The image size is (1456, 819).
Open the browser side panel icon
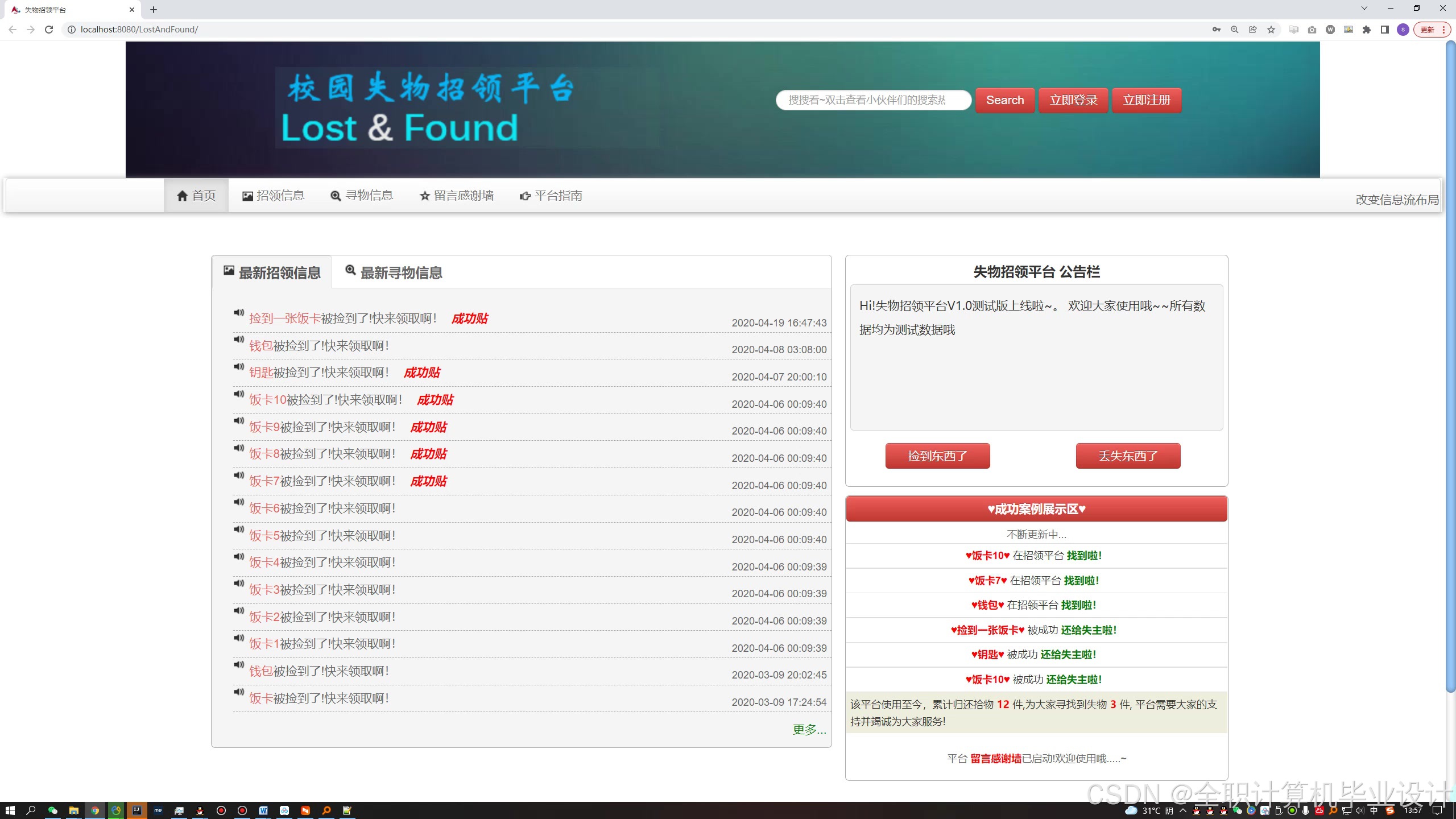pos(1385,30)
